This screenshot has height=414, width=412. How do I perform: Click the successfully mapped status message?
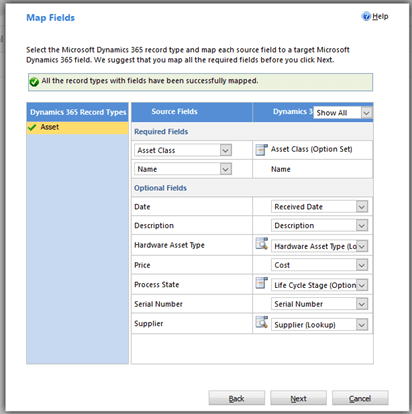tap(150, 81)
